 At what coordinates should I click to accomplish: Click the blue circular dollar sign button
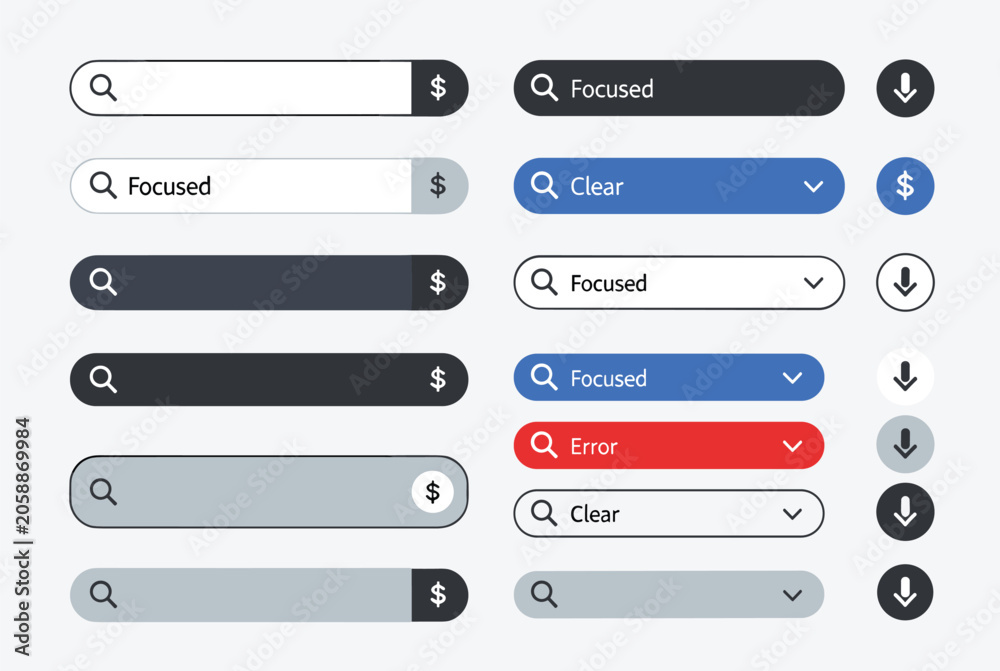(905, 186)
